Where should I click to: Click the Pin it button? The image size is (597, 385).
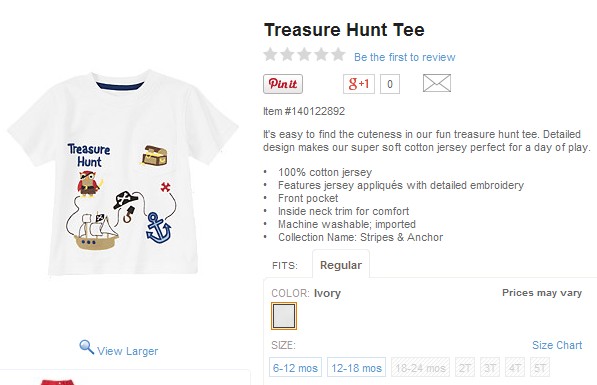point(283,84)
